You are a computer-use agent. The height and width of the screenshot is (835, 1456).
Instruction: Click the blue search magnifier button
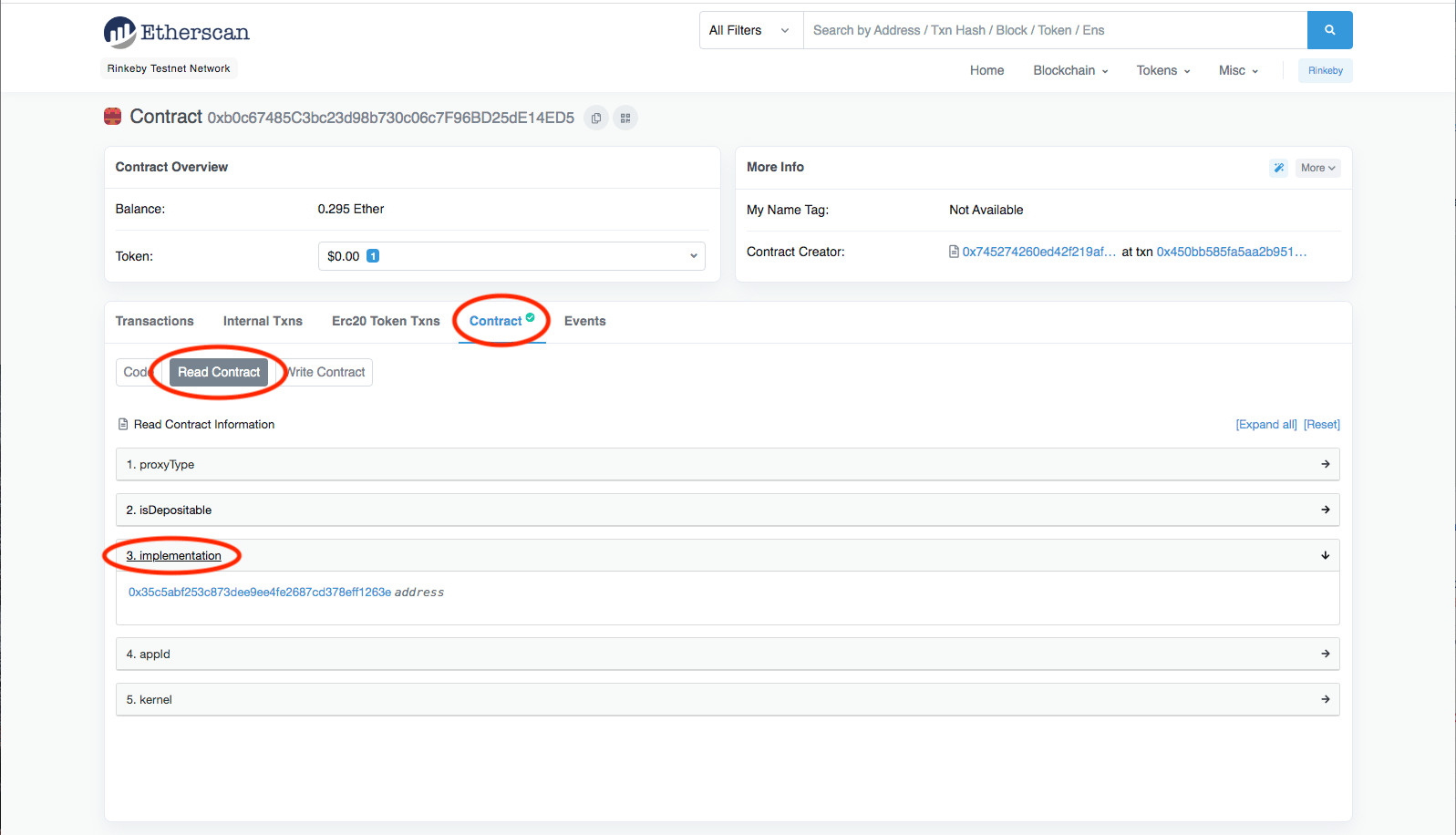(x=1329, y=30)
